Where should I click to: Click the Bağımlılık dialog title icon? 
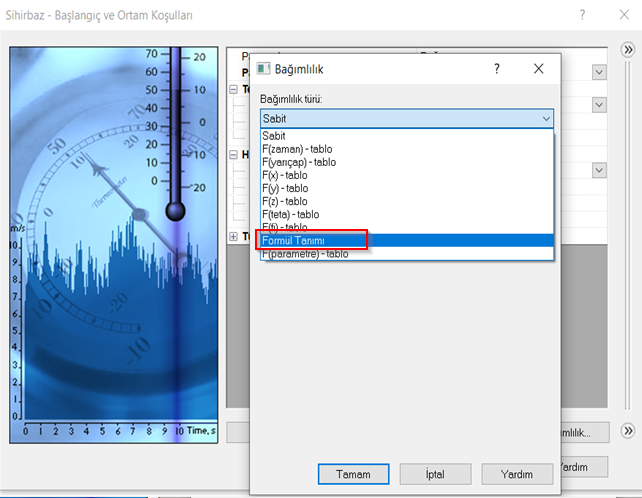tap(265, 69)
